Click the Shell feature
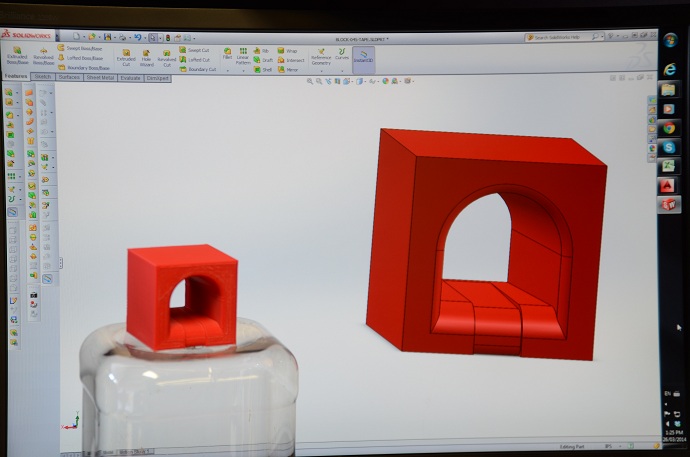Image resolution: width=690 pixels, height=457 pixels. [263, 70]
